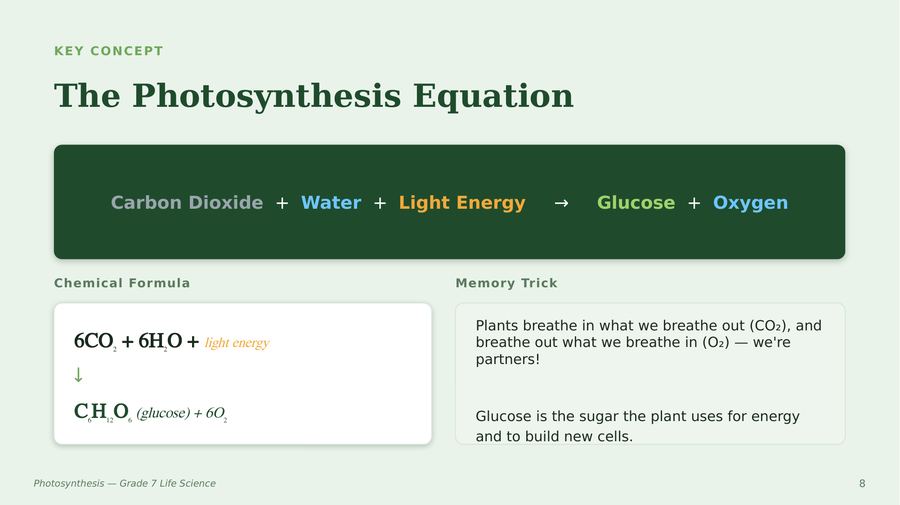Click the Plants breathe in paragraph
900x505 pixels.
pos(649,342)
